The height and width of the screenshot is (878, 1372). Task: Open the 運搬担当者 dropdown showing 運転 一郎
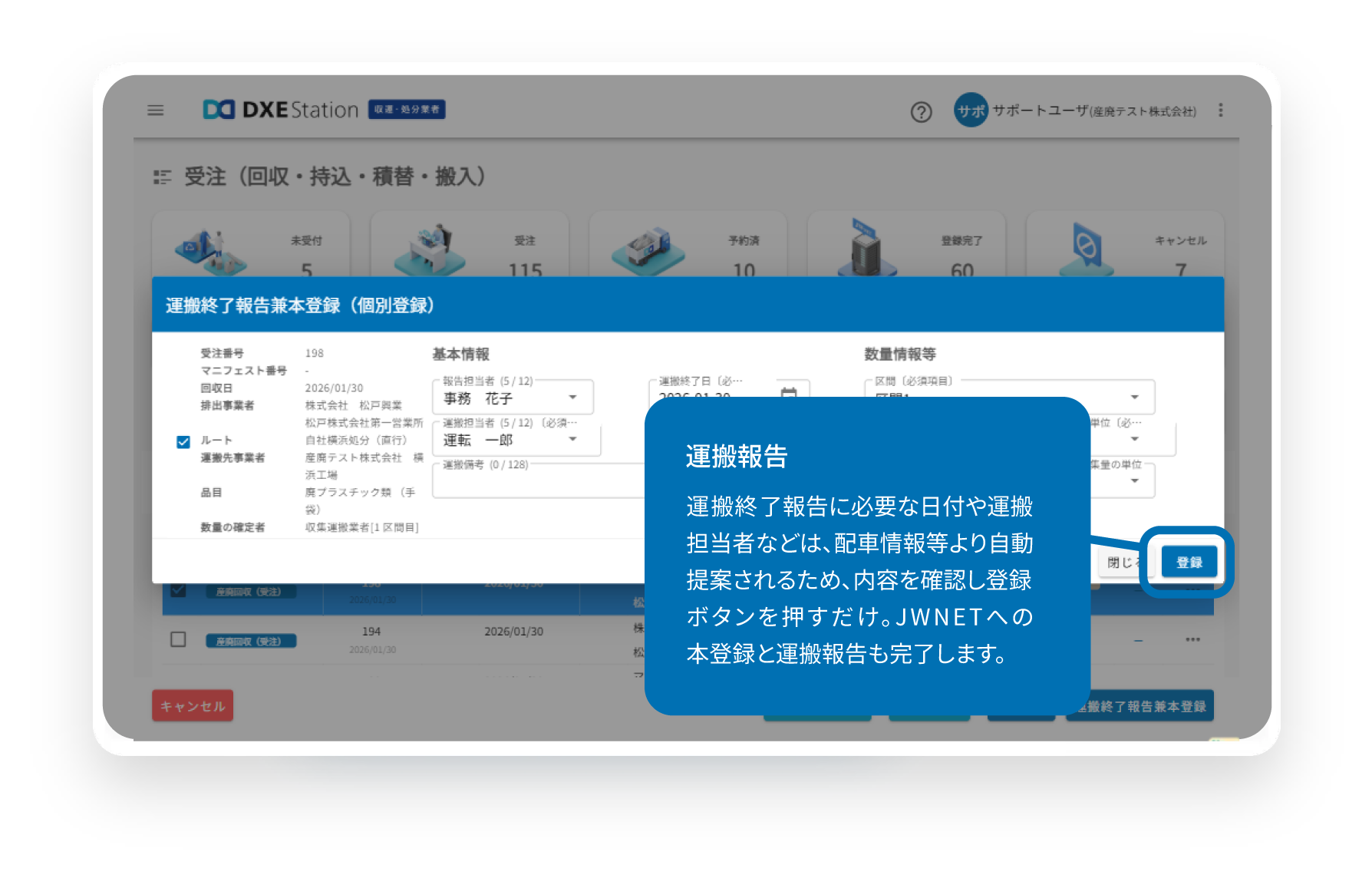pyautogui.click(x=572, y=440)
